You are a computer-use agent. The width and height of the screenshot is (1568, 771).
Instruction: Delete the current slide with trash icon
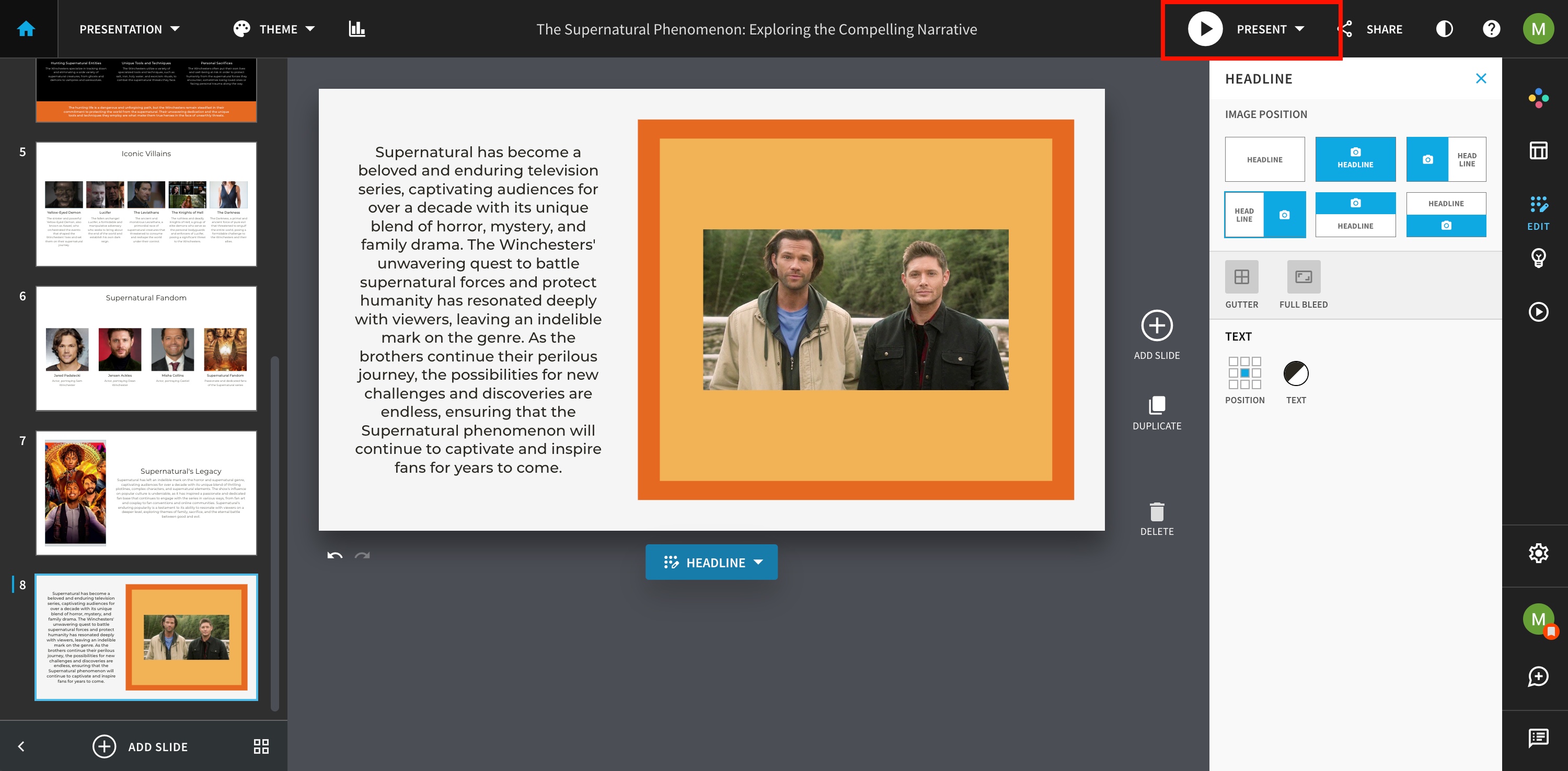(x=1157, y=519)
